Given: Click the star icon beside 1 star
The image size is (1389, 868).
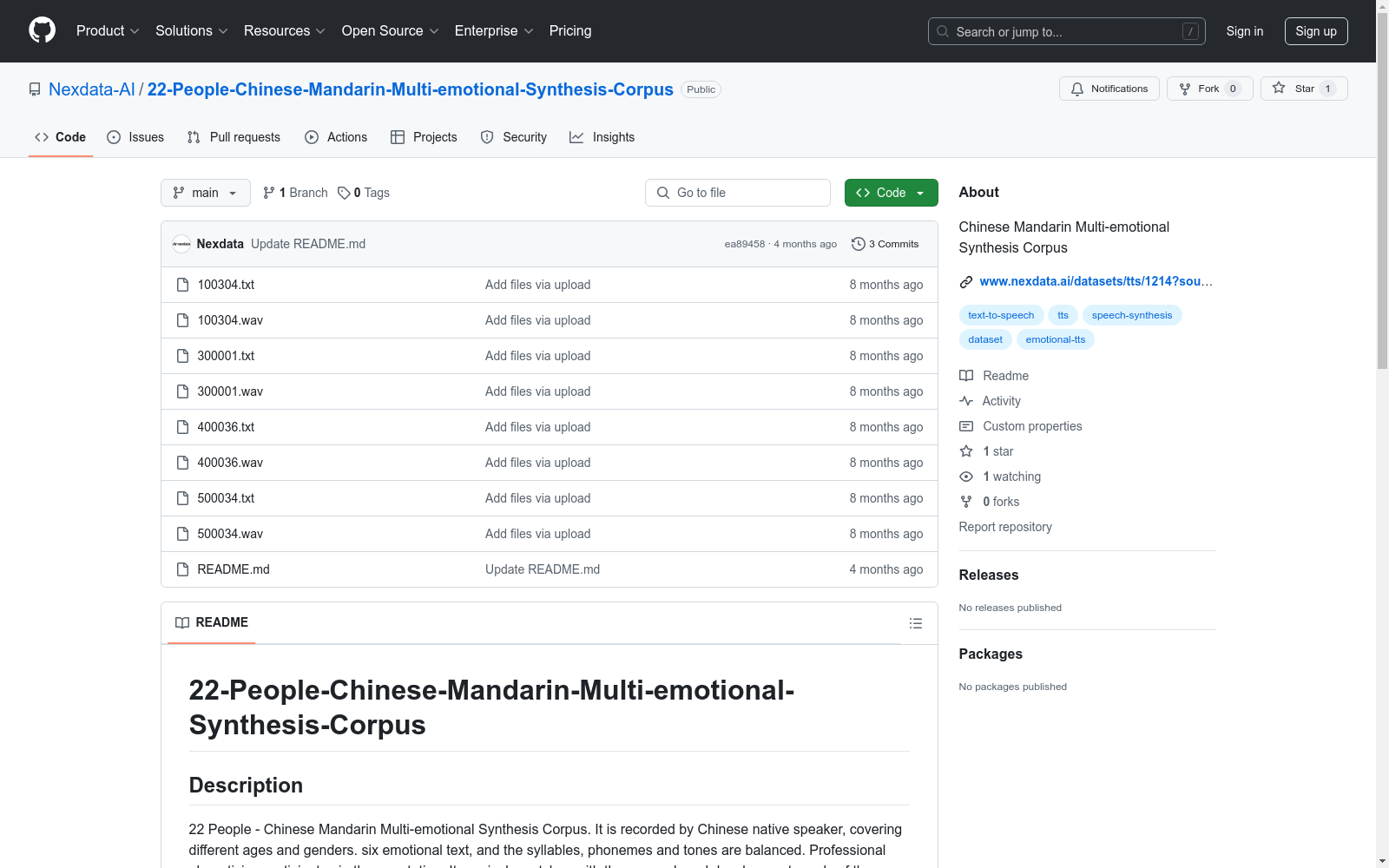Looking at the screenshot, I should (966, 451).
